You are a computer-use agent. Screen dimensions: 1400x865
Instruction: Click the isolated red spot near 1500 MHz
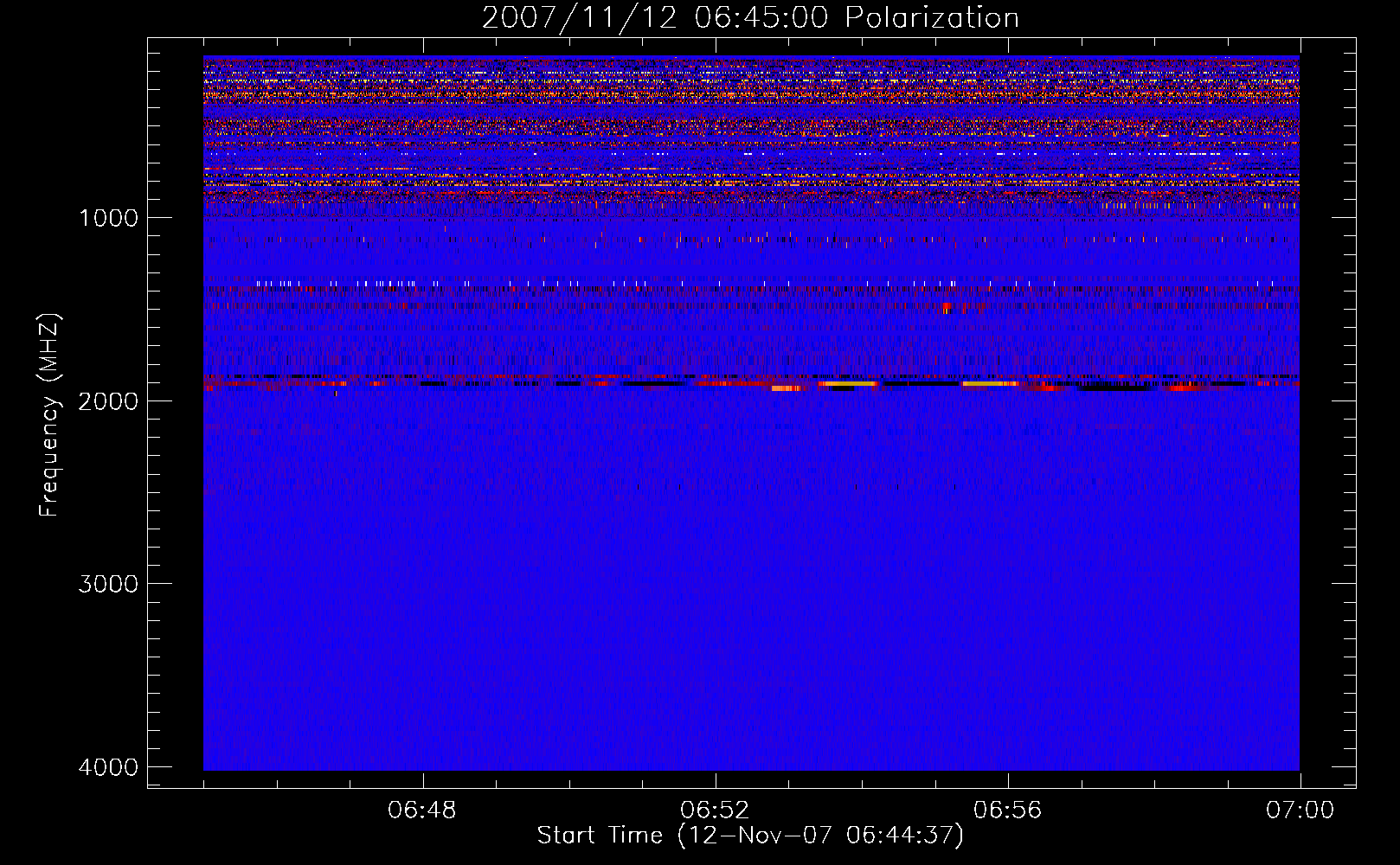pos(946,306)
